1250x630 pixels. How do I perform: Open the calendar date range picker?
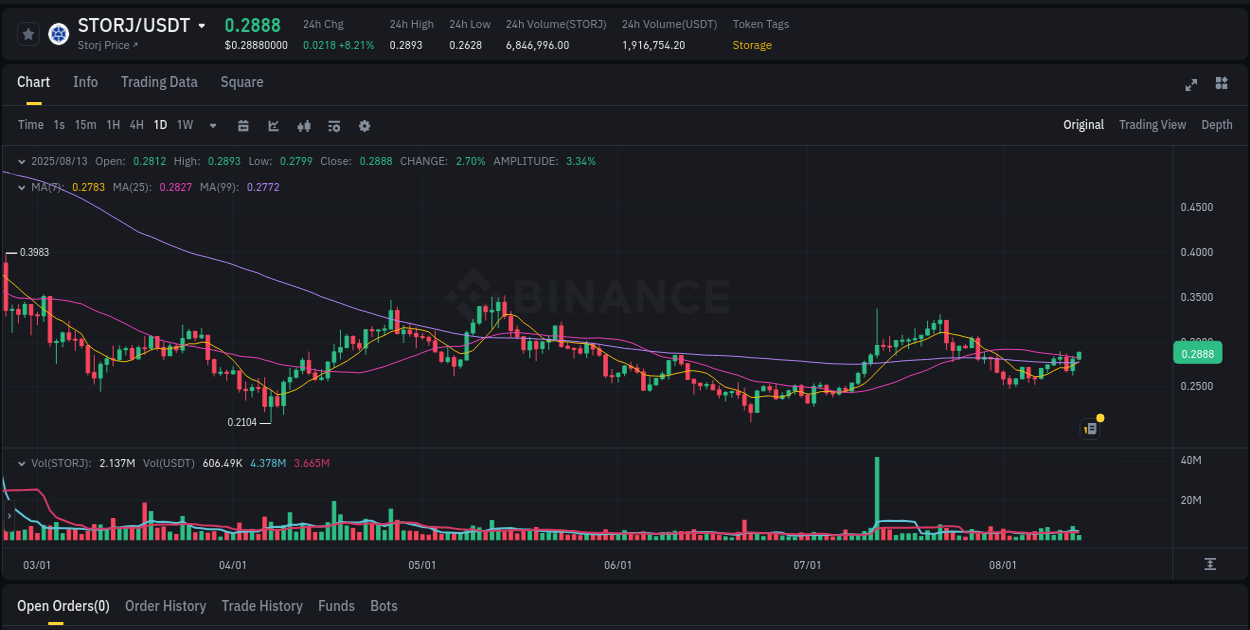pos(243,125)
